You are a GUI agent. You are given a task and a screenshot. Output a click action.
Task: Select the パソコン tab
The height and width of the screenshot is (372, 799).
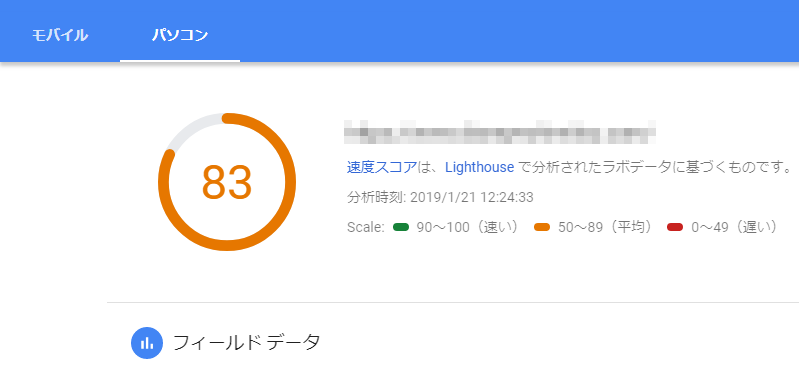click(180, 36)
